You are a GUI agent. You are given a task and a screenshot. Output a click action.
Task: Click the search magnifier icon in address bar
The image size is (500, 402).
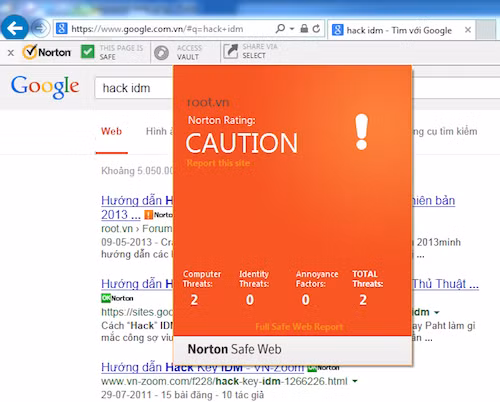pos(280,29)
